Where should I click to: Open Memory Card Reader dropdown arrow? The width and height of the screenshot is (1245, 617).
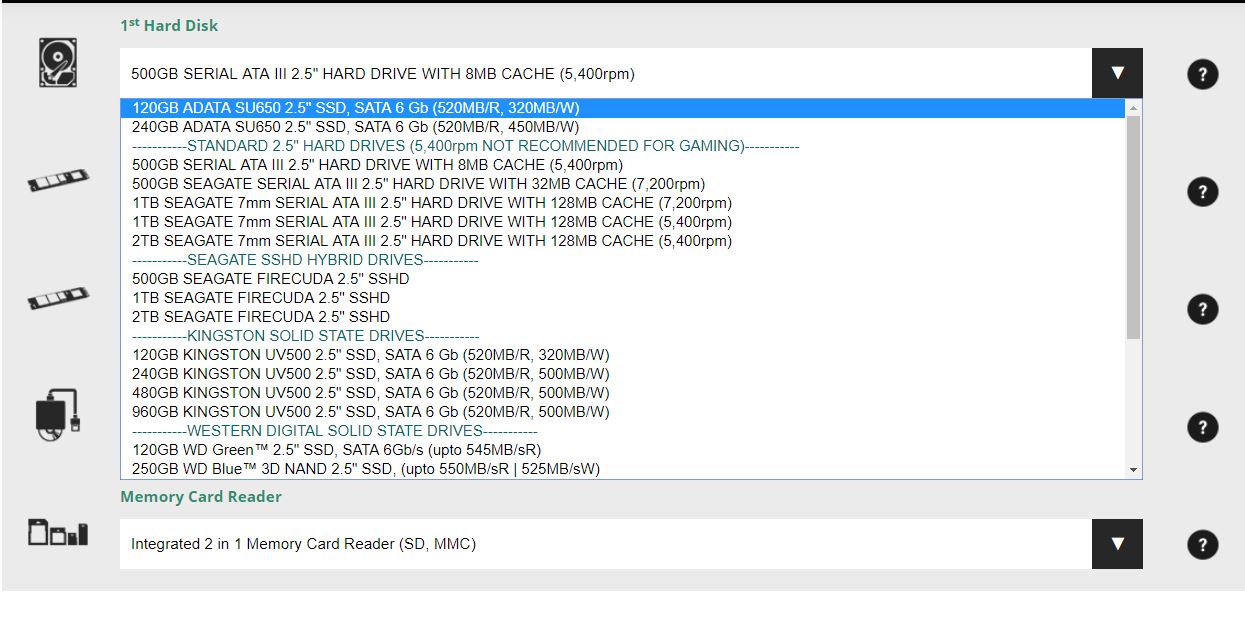pos(1117,544)
